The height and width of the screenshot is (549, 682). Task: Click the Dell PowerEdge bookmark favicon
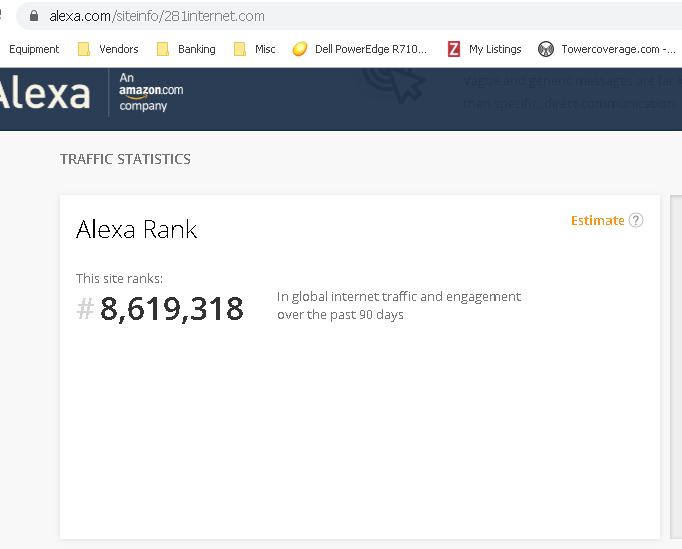pyautogui.click(x=300, y=49)
